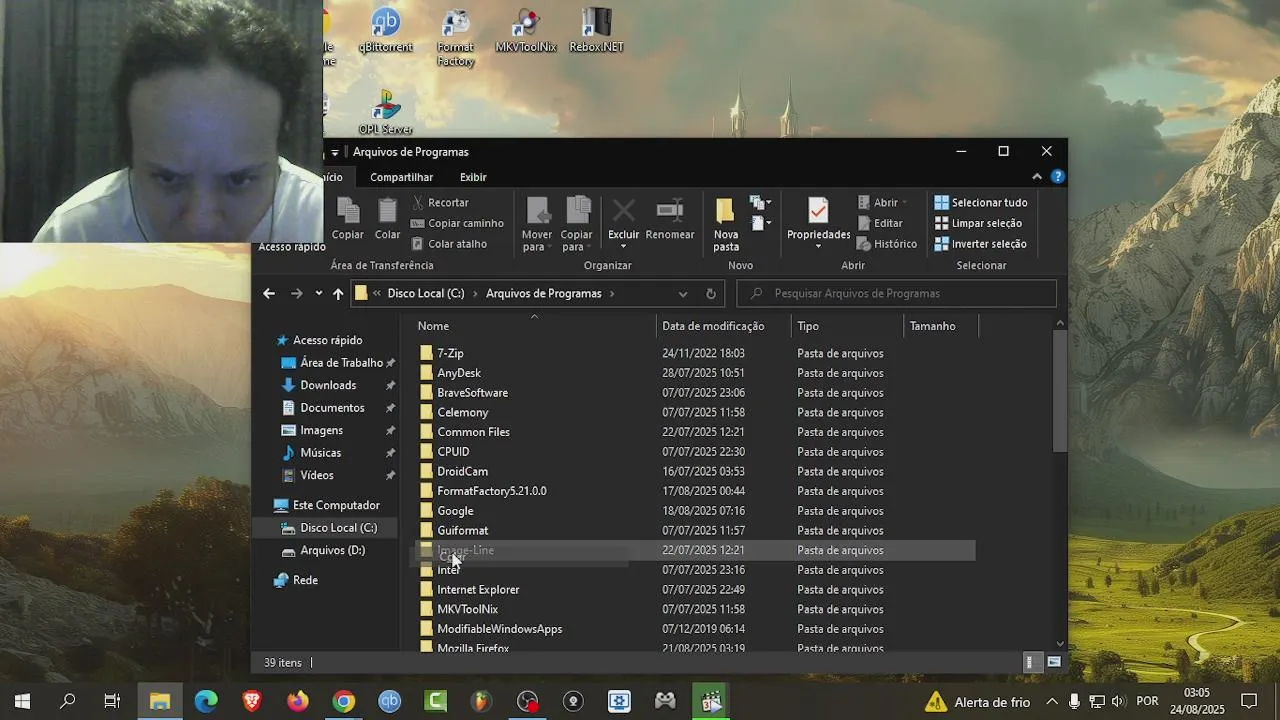Click the Colar clipboard icon

pos(387,219)
